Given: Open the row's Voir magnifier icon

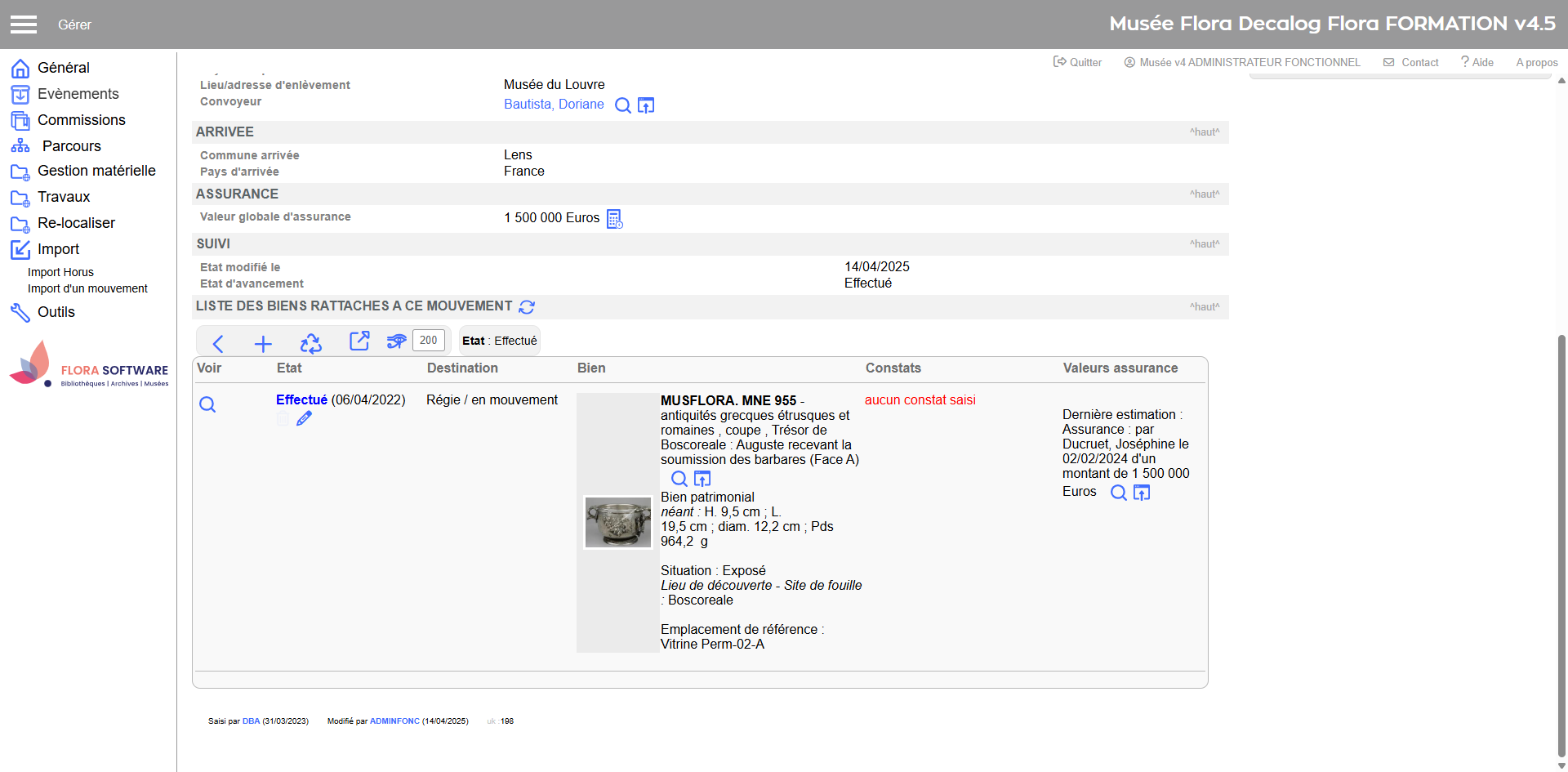Looking at the screenshot, I should pyautogui.click(x=207, y=404).
